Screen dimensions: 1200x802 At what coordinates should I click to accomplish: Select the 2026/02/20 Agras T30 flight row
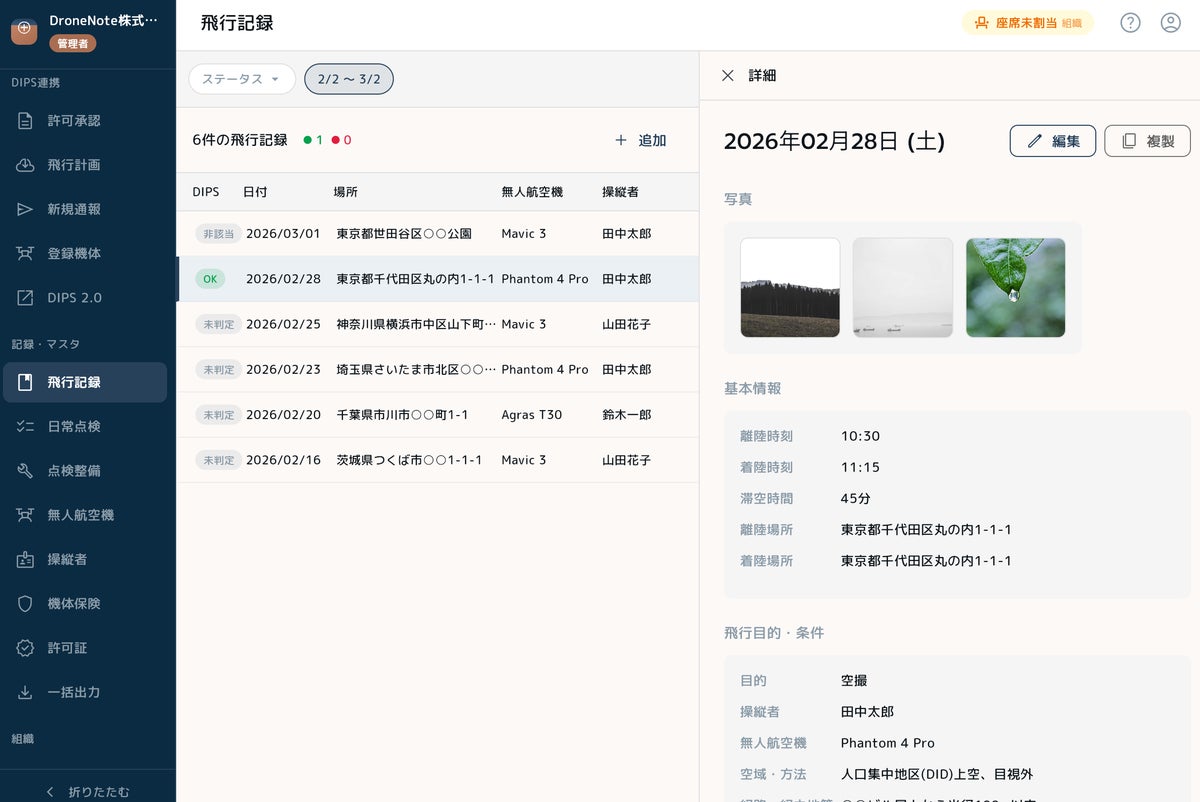click(437, 415)
